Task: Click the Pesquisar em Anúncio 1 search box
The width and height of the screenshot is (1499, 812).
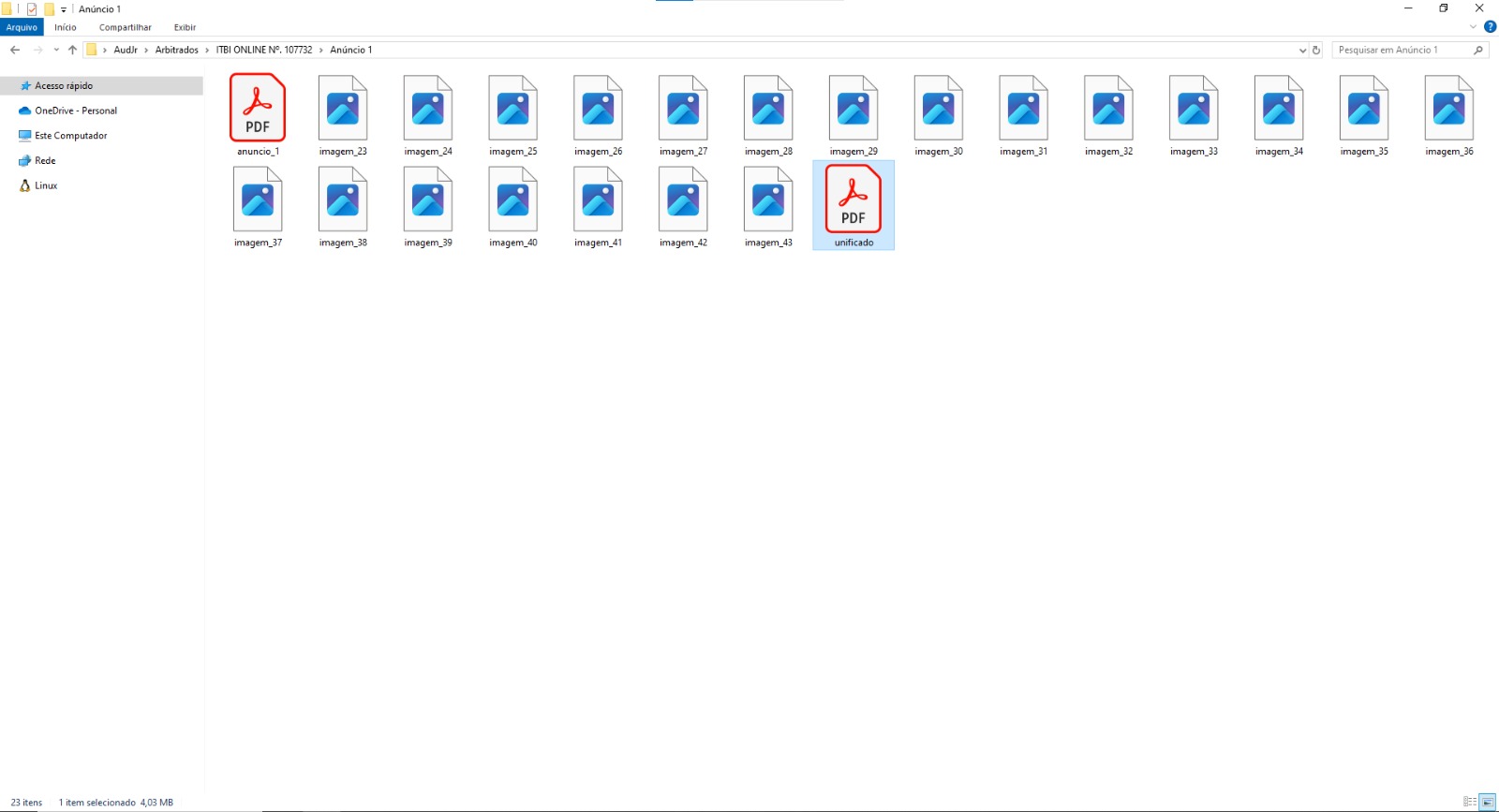Action: click(x=1401, y=50)
